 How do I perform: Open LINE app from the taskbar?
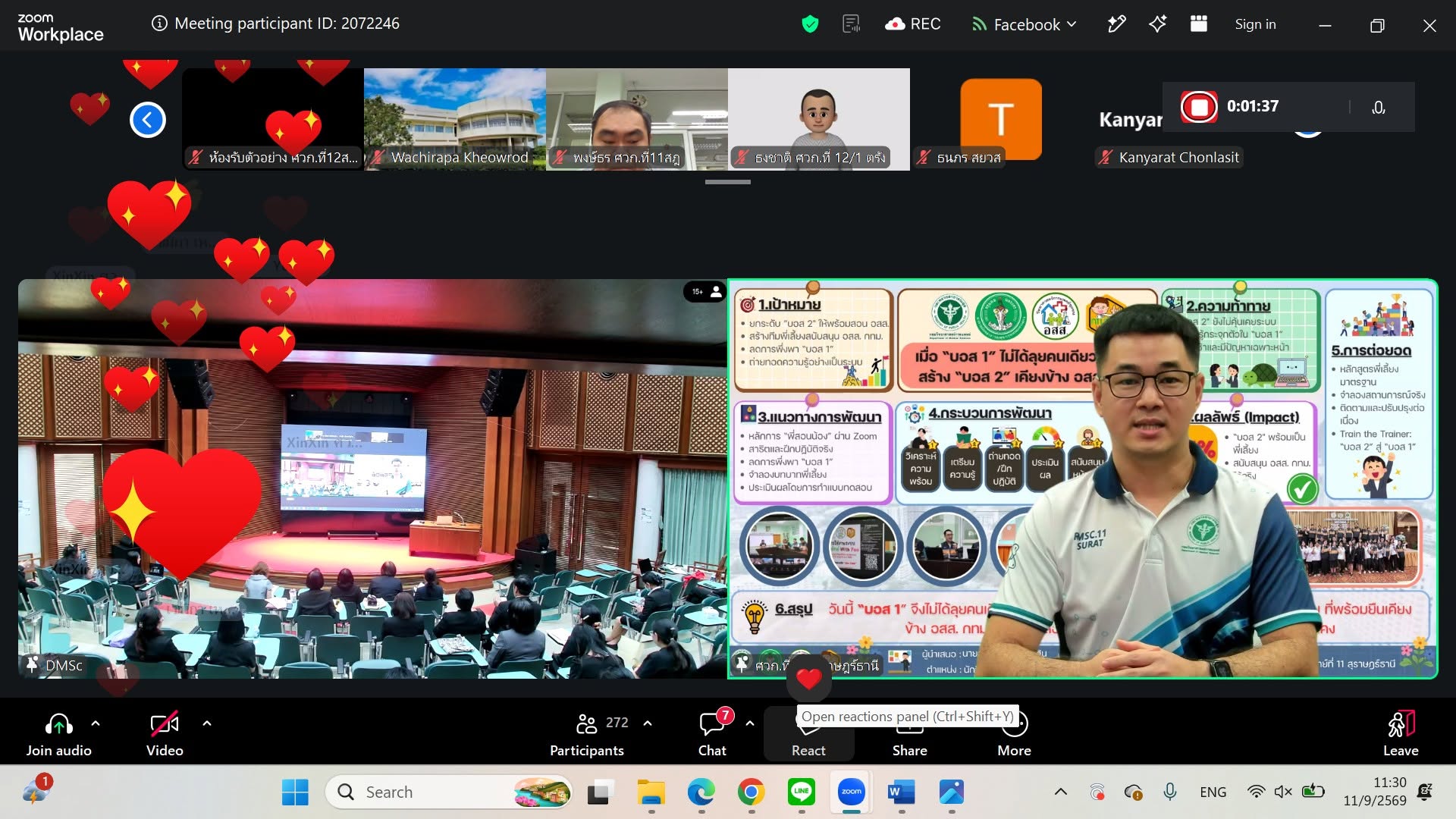click(802, 792)
